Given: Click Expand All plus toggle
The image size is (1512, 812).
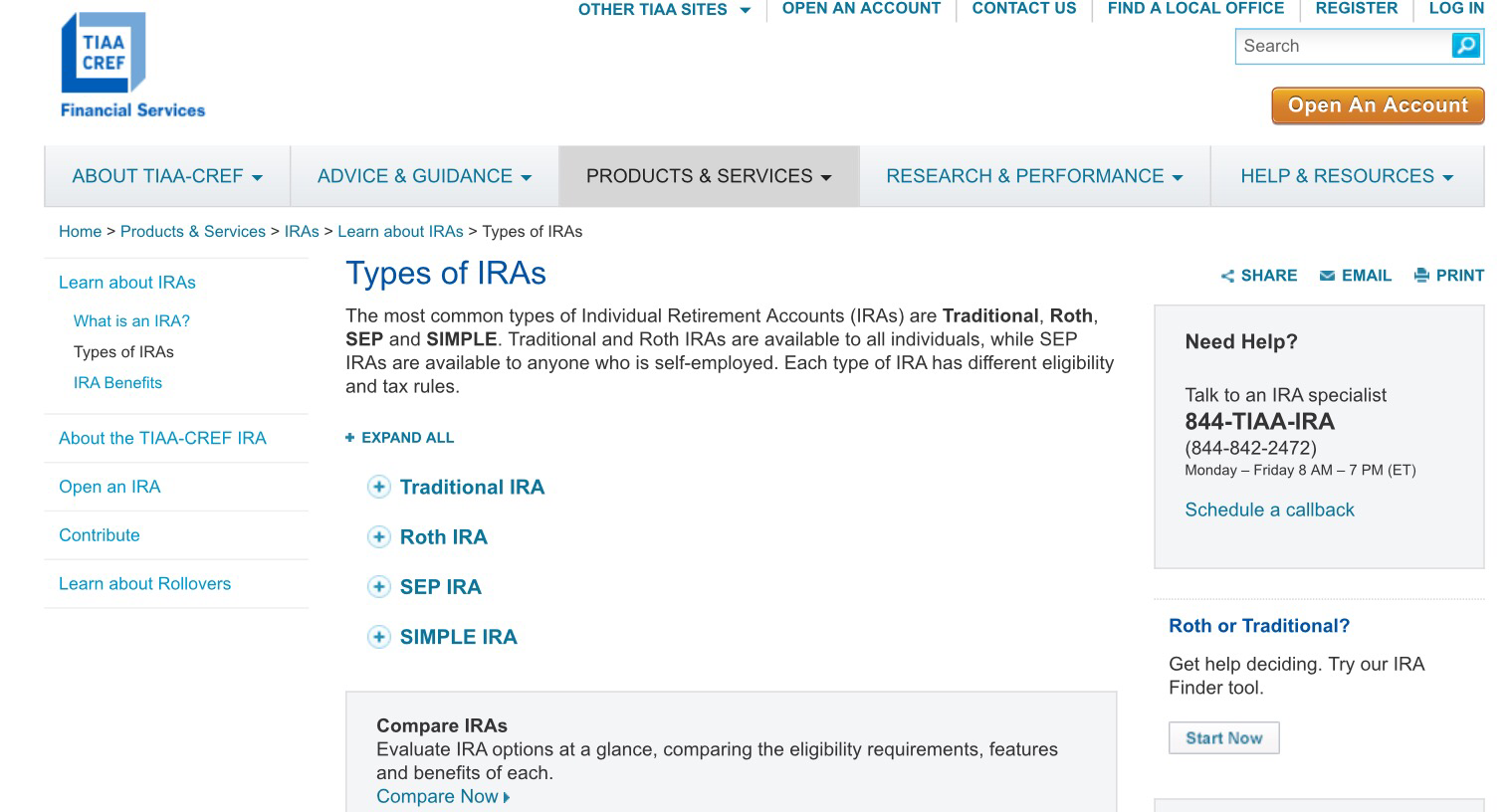Looking at the screenshot, I should pyautogui.click(x=350, y=438).
